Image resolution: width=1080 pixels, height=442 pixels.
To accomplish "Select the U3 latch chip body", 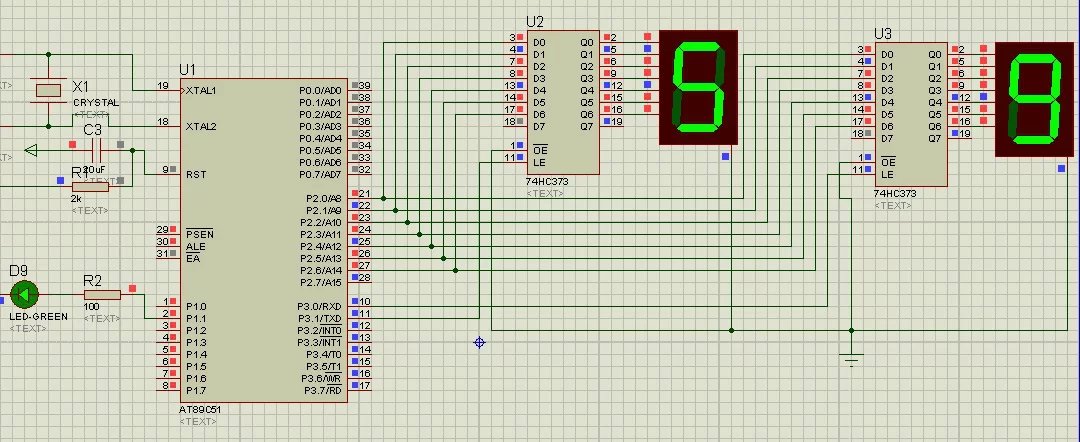I will click(911, 115).
